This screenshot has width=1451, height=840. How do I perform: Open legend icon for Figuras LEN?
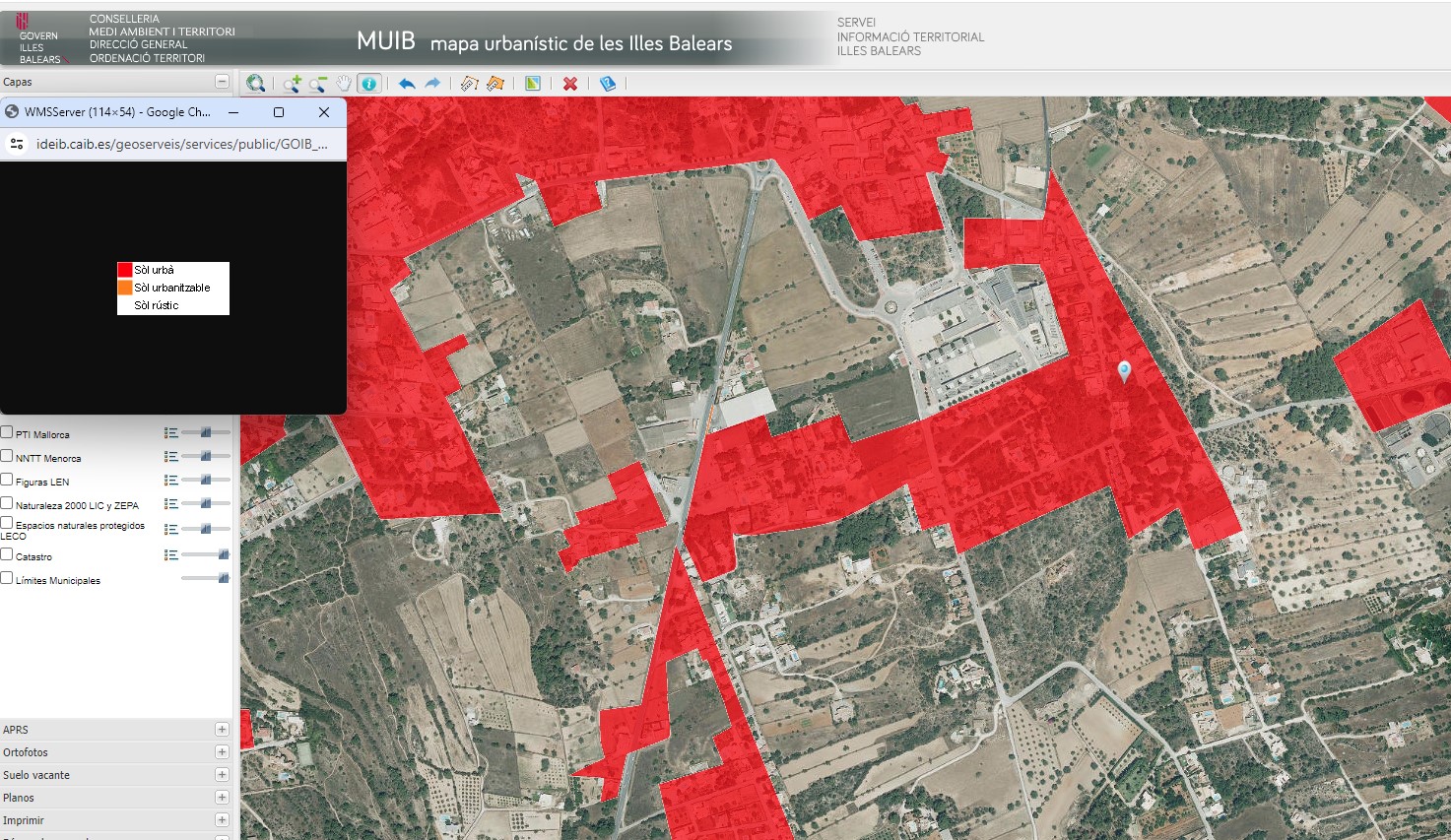point(171,480)
